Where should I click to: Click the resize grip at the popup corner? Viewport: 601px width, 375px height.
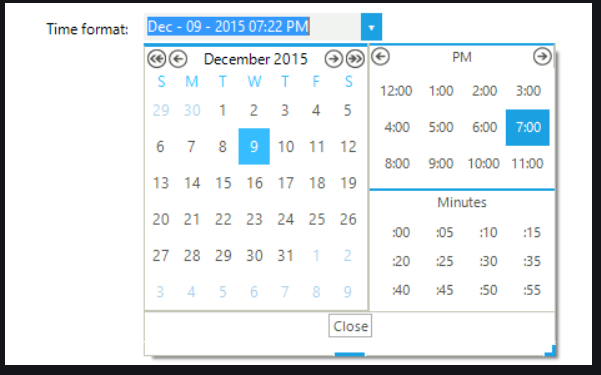(x=550, y=351)
